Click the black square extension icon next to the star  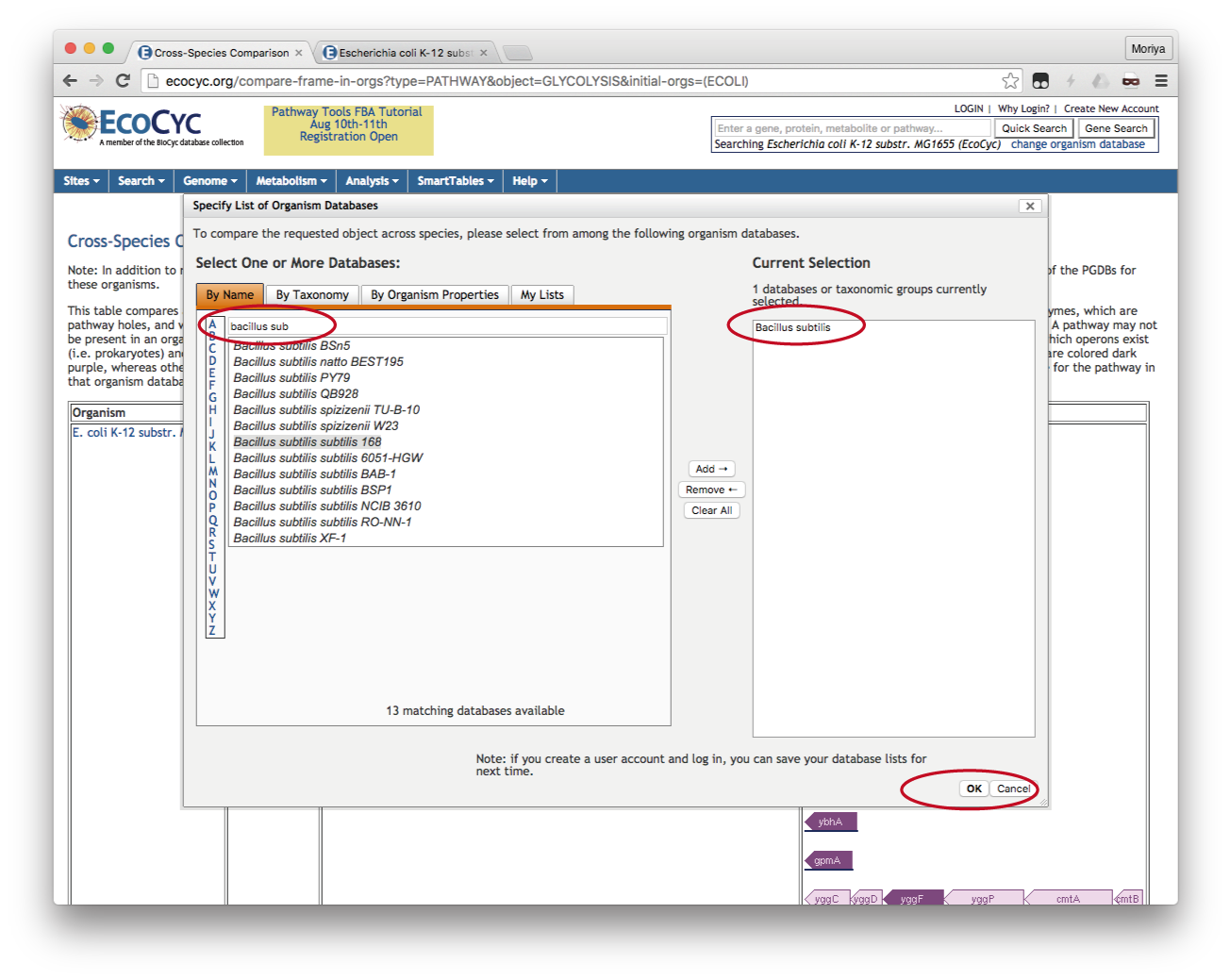1040,81
